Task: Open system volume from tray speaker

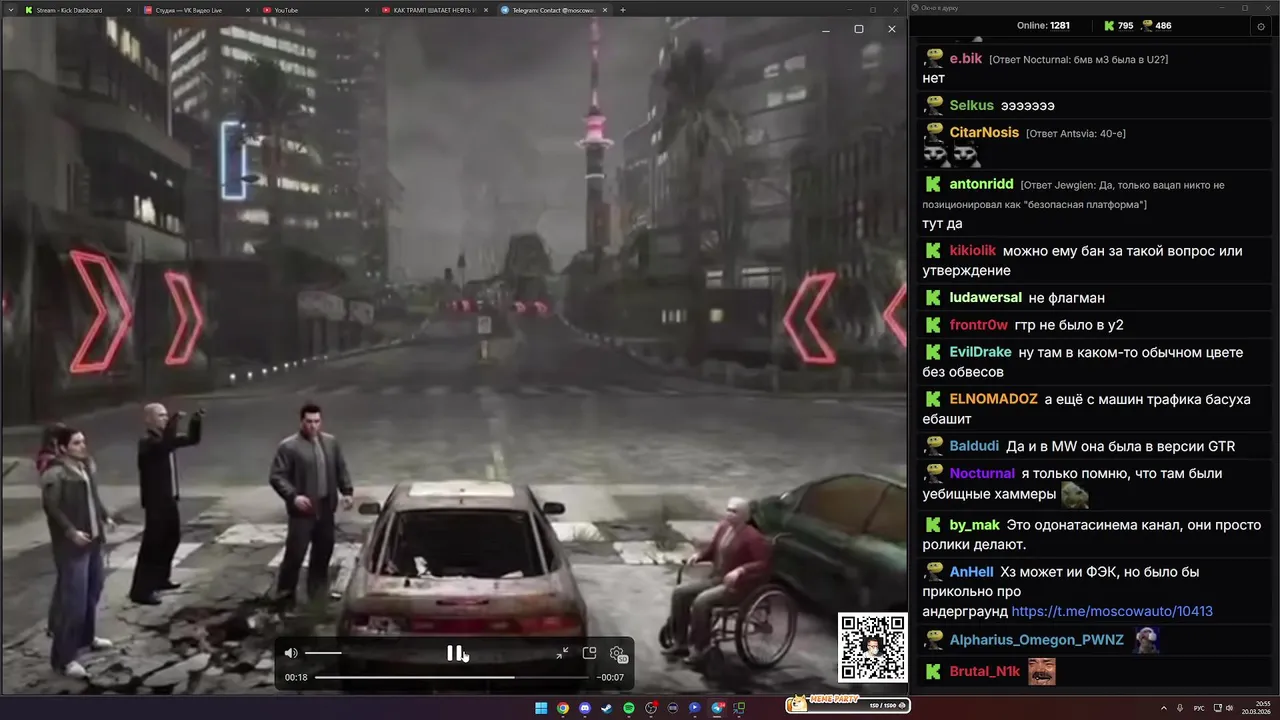Action: click(1229, 708)
